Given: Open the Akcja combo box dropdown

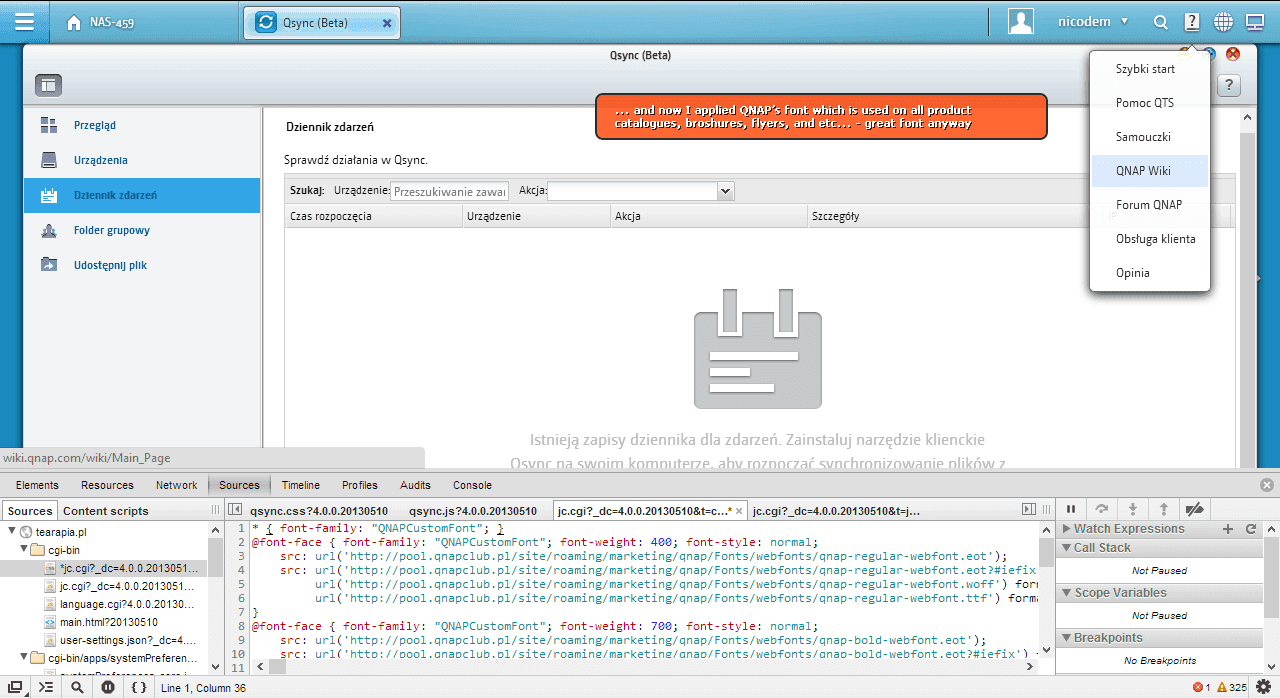Looking at the screenshot, I should tap(726, 191).
